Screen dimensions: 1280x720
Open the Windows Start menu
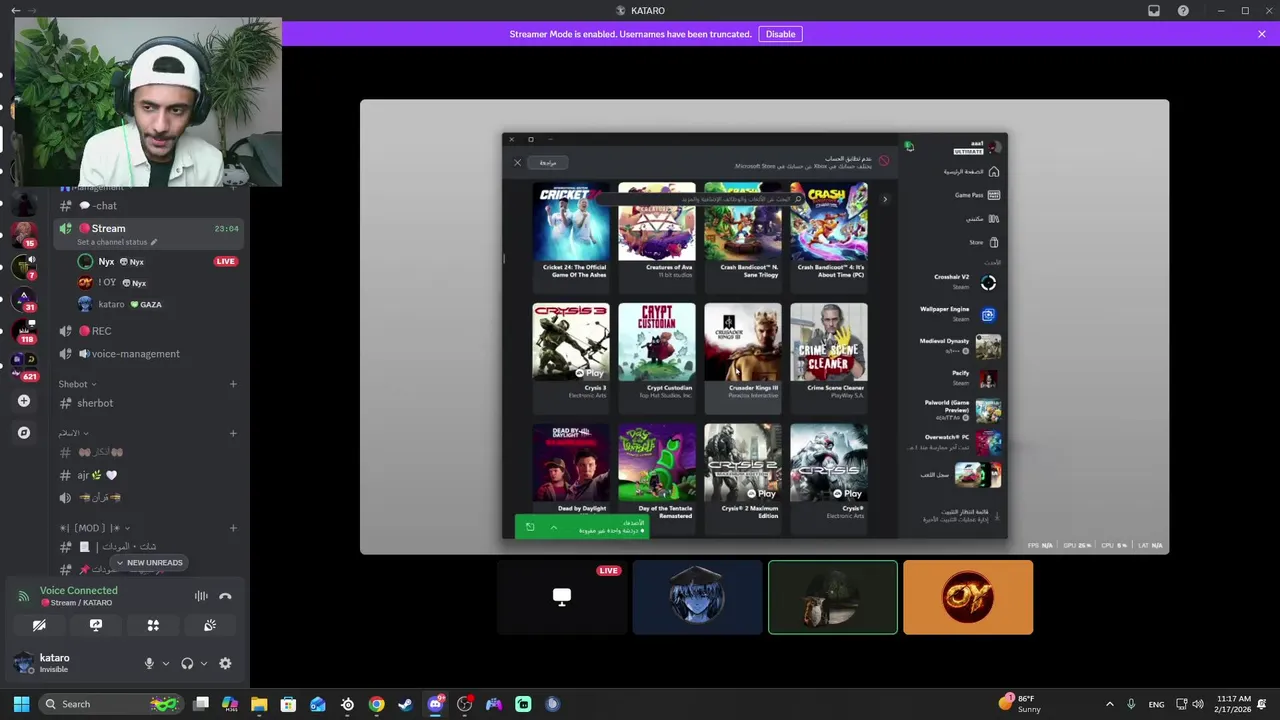point(21,704)
